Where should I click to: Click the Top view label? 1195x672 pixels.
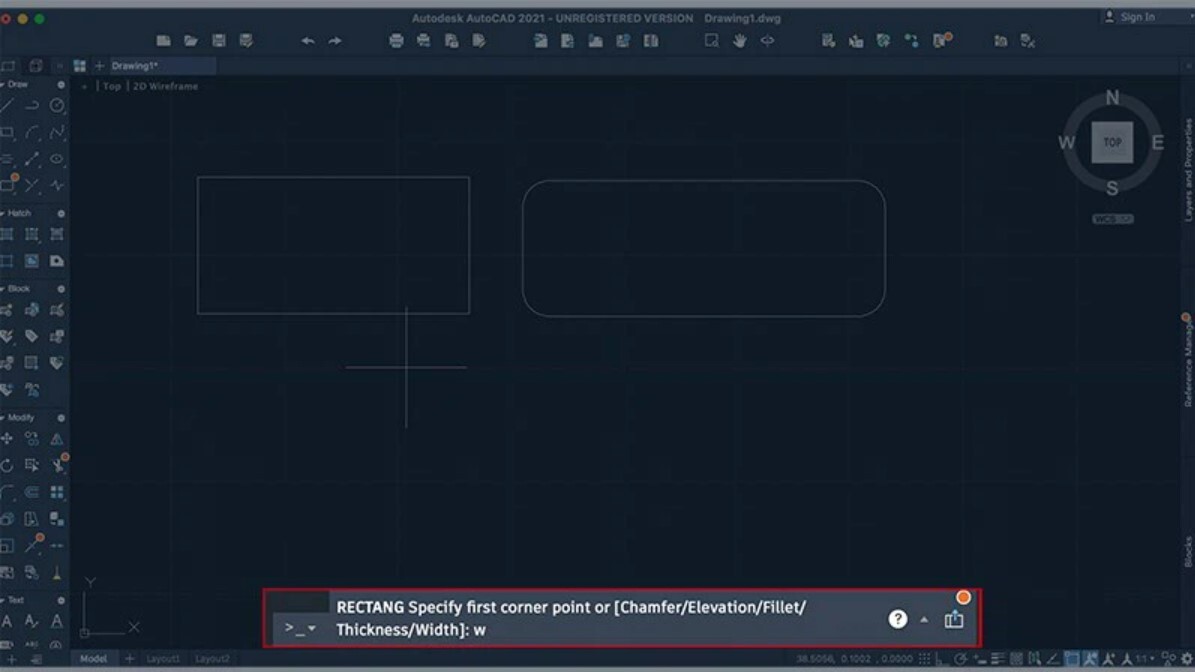click(x=112, y=86)
